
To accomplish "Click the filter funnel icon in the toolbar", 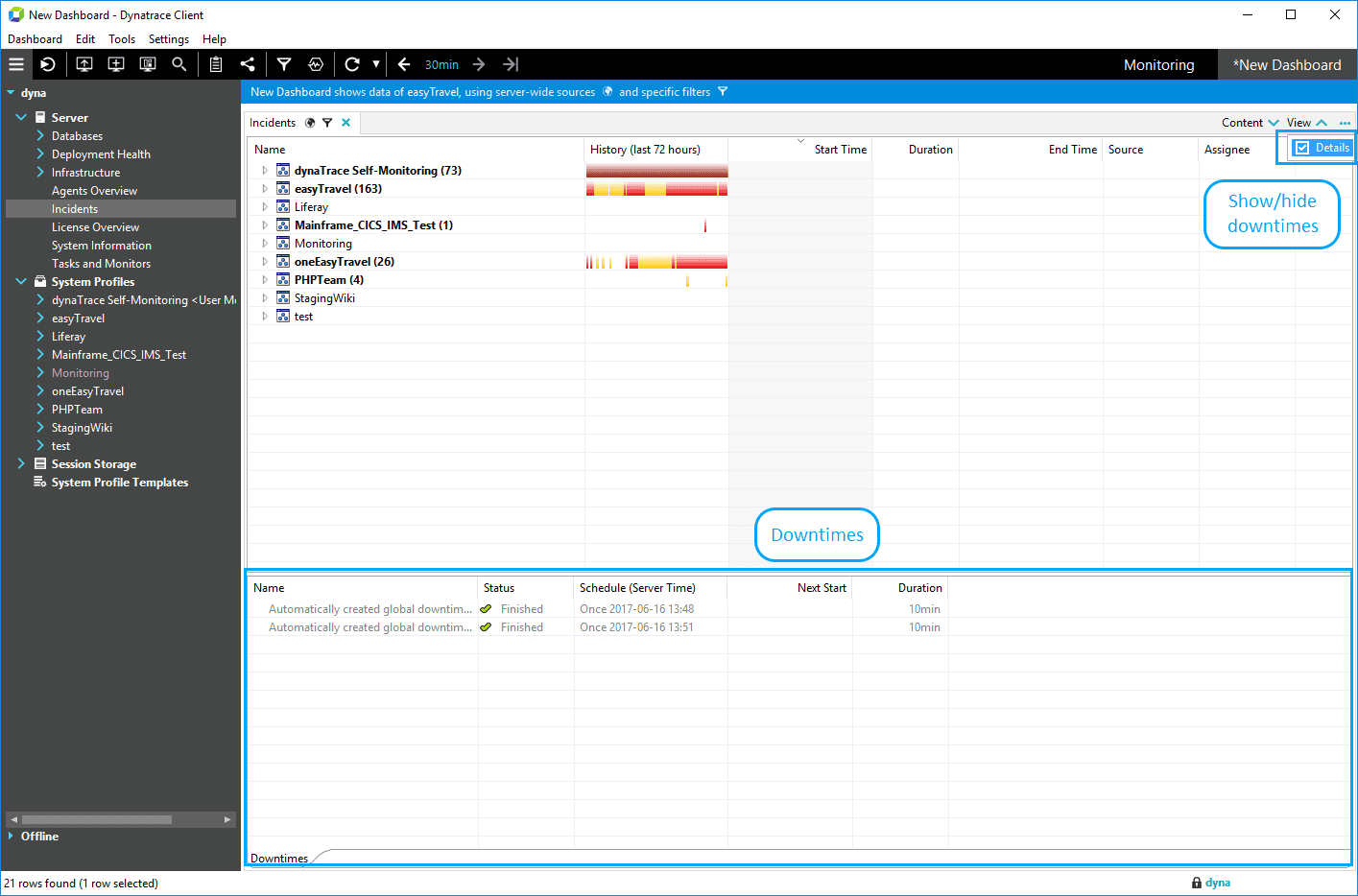I will coord(284,64).
